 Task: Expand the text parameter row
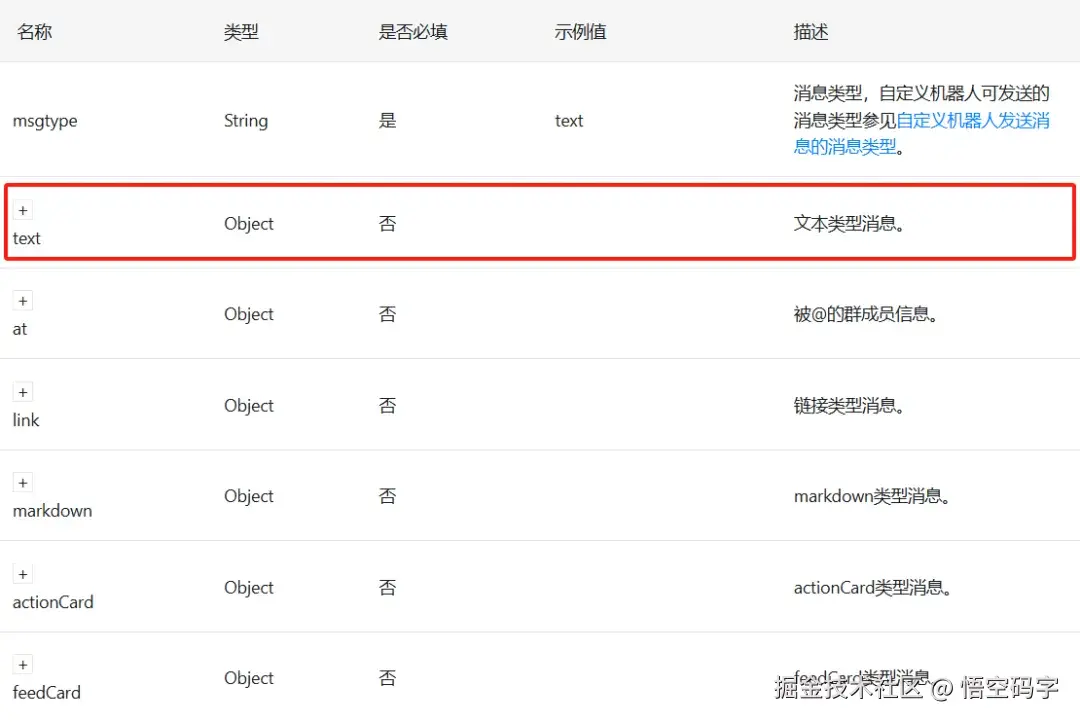23,210
